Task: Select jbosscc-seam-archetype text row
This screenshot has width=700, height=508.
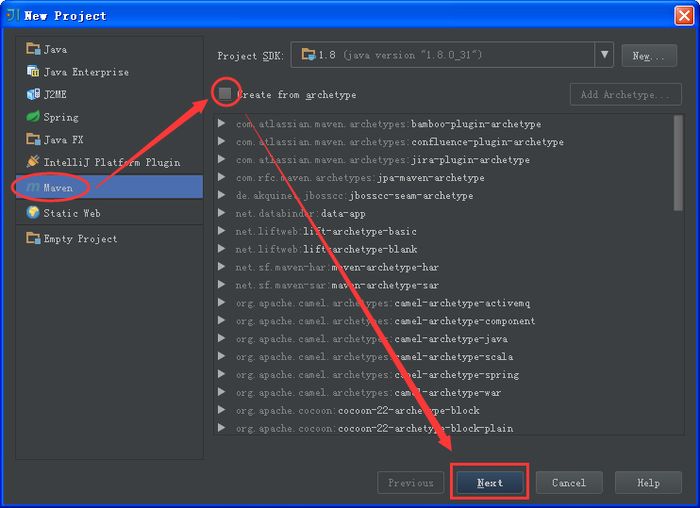Action: 354,195
